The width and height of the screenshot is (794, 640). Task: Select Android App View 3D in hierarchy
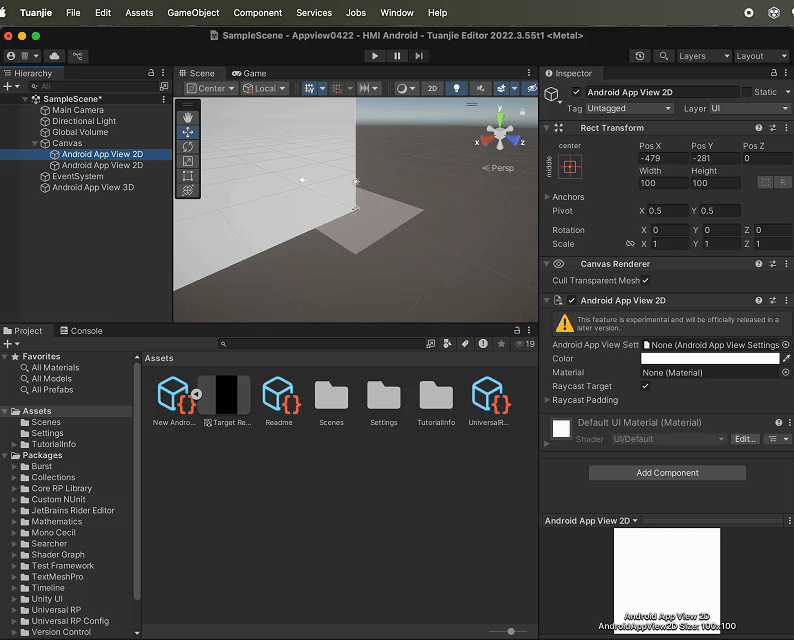pos(93,187)
